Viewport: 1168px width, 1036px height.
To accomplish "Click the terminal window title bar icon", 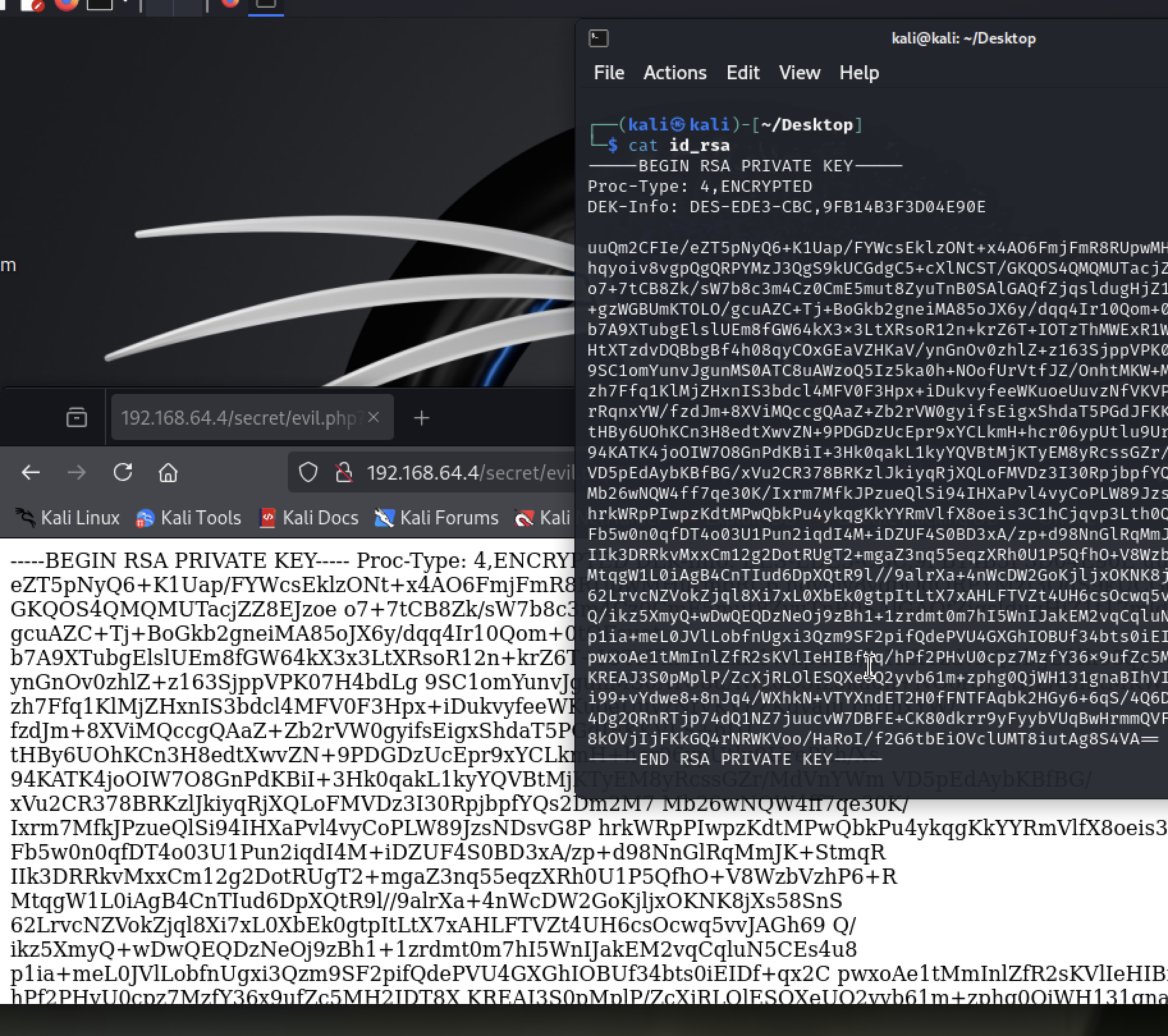I will 598,38.
